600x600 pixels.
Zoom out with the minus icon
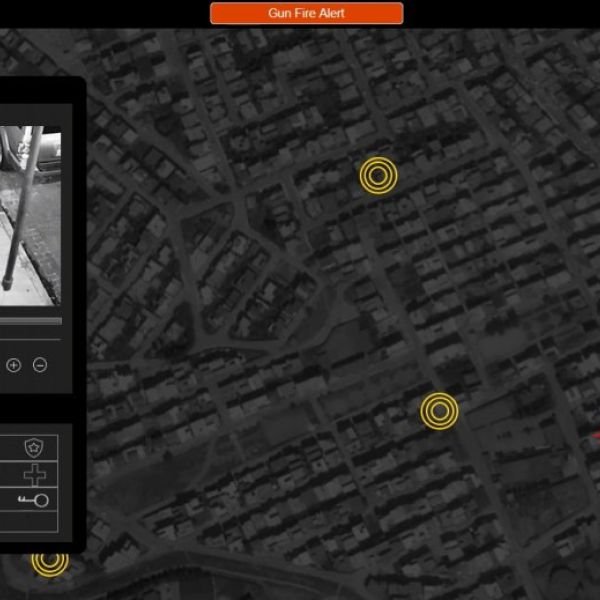point(40,365)
